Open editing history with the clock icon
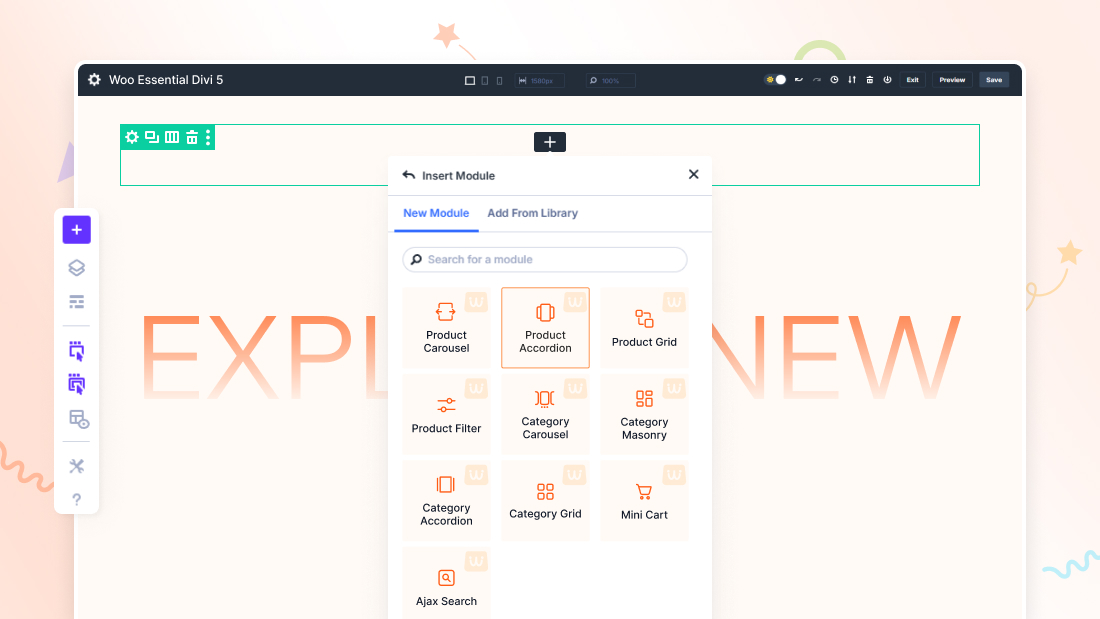The height and width of the screenshot is (619, 1100). click(834, 79)
